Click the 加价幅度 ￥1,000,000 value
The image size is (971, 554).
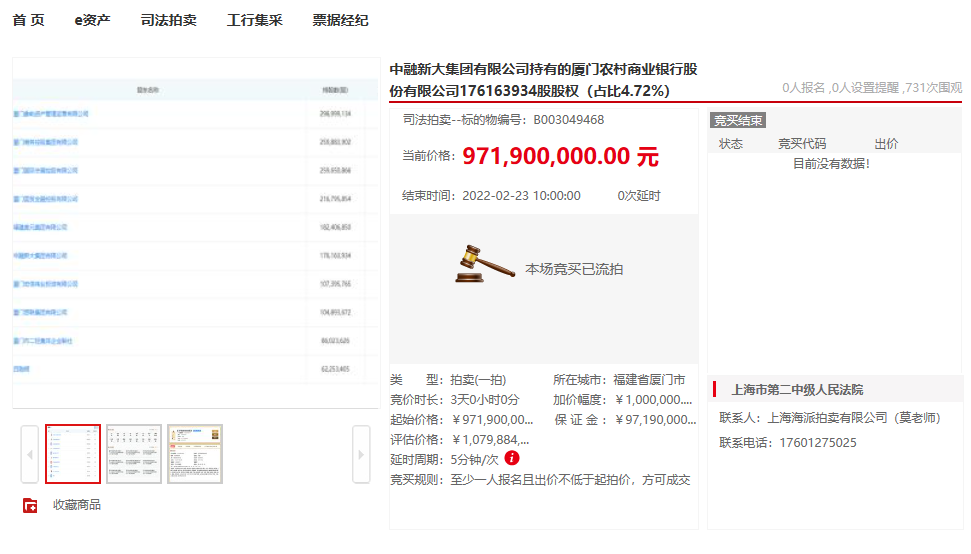point(653,400)
